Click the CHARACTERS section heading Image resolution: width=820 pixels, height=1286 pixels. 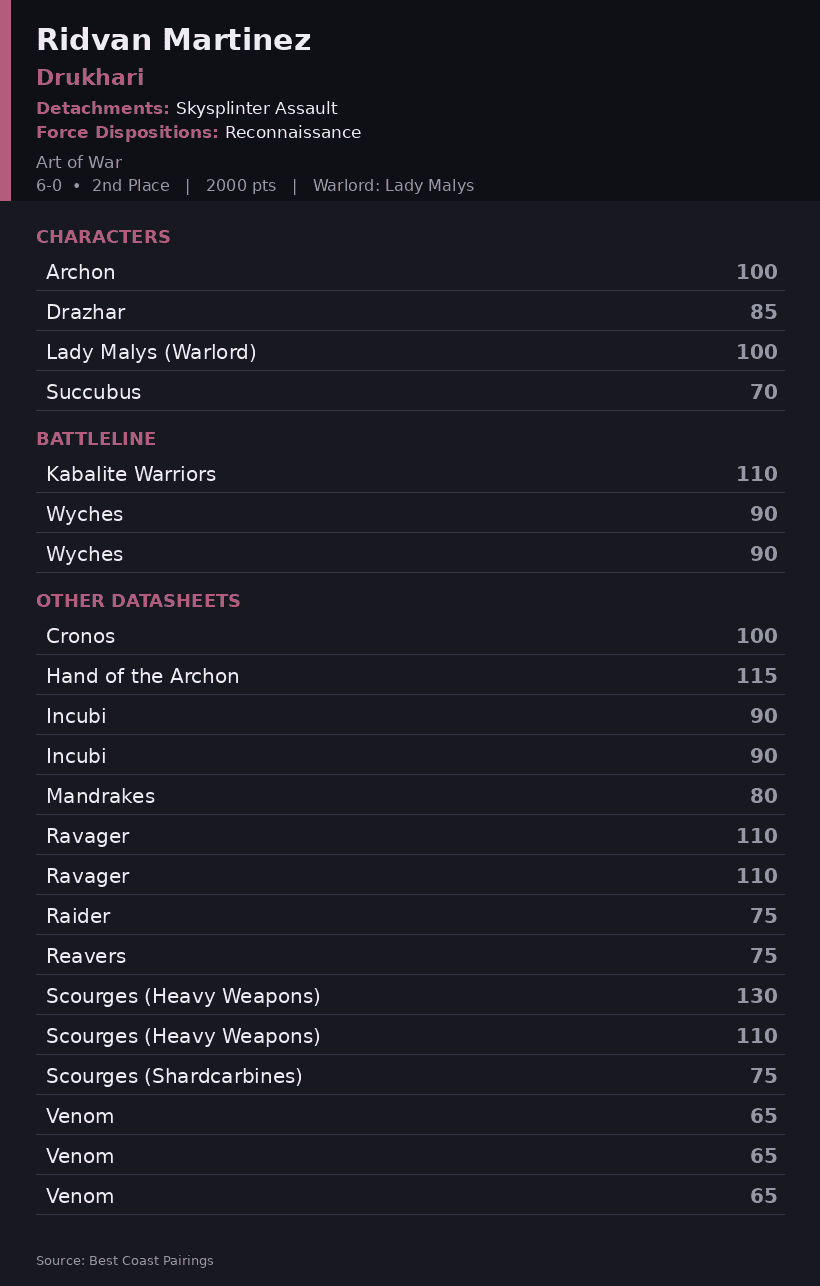(x=103, y=237)
